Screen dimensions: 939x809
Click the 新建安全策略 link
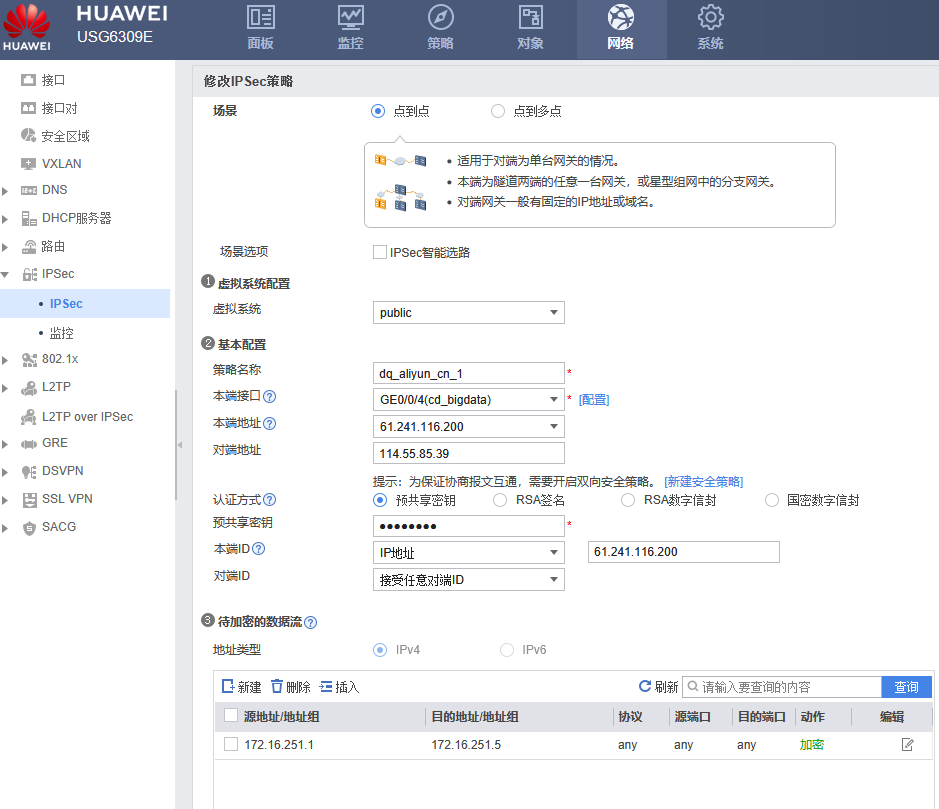click(x=704, y=481)
